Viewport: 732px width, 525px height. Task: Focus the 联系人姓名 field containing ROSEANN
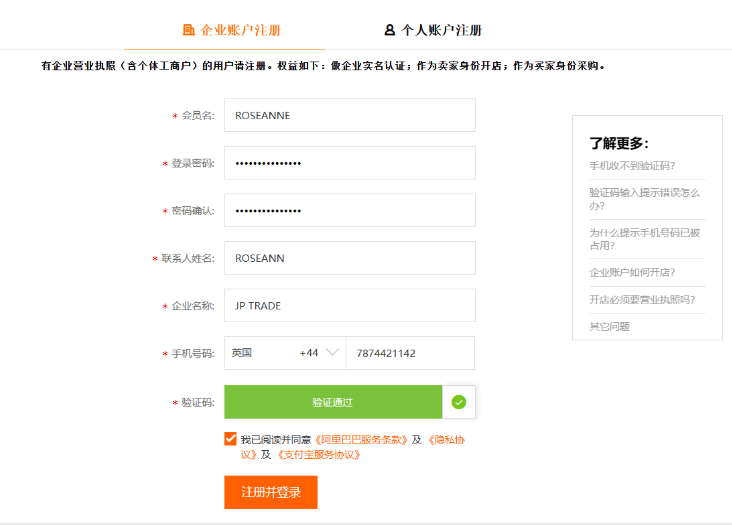[x=350, y=258]
